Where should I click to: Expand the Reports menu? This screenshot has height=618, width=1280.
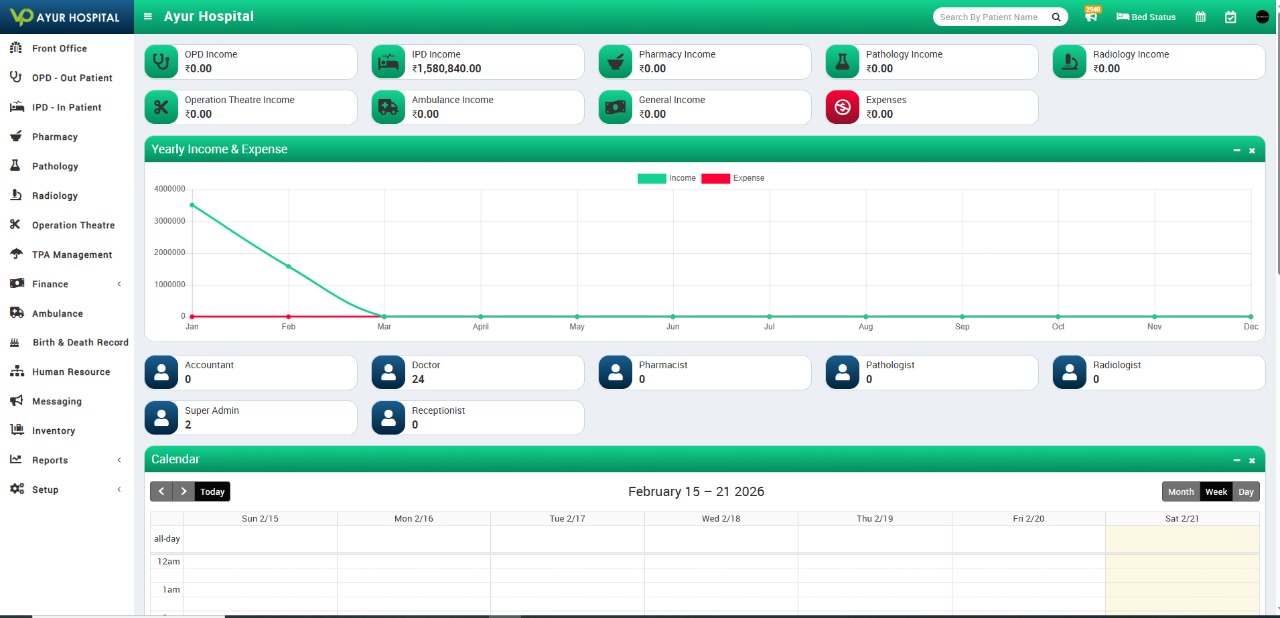pos(50,460)
